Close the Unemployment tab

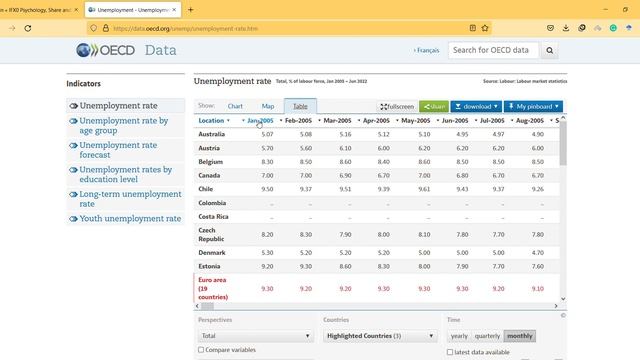[174, 9]
